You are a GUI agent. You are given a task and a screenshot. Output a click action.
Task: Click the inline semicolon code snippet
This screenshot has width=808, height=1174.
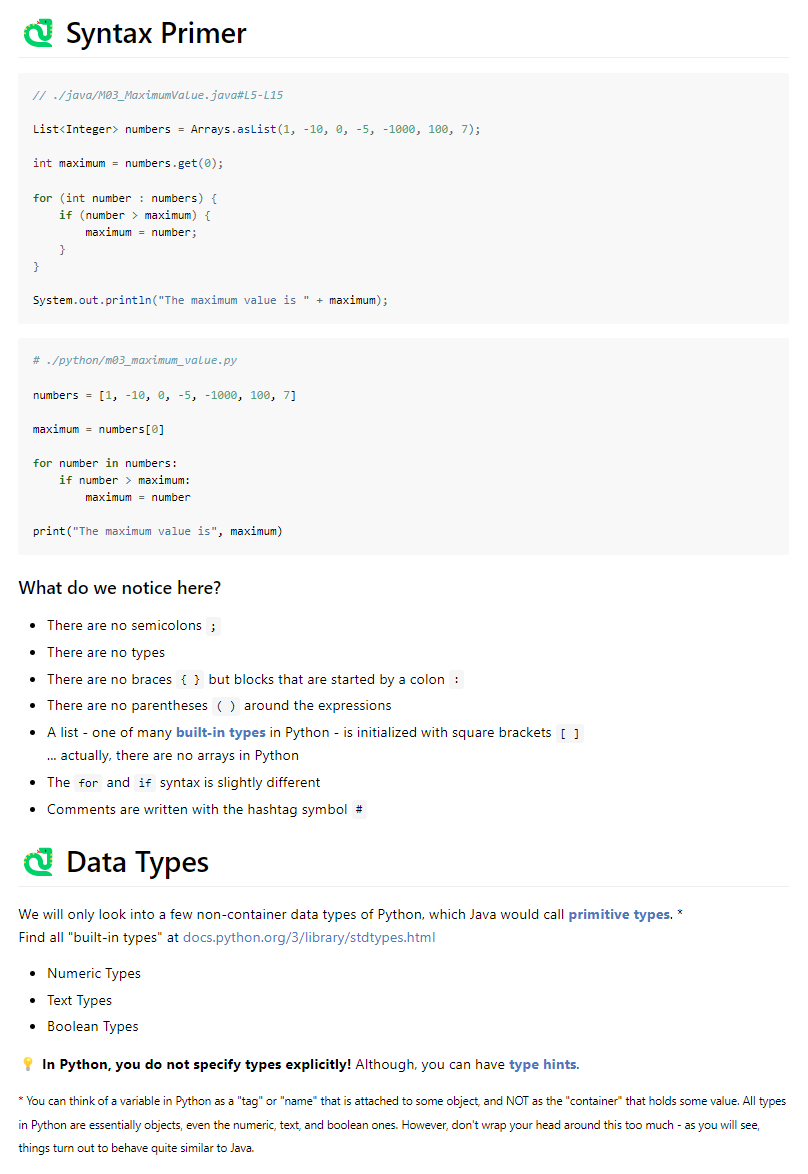(x=212, y=625)
